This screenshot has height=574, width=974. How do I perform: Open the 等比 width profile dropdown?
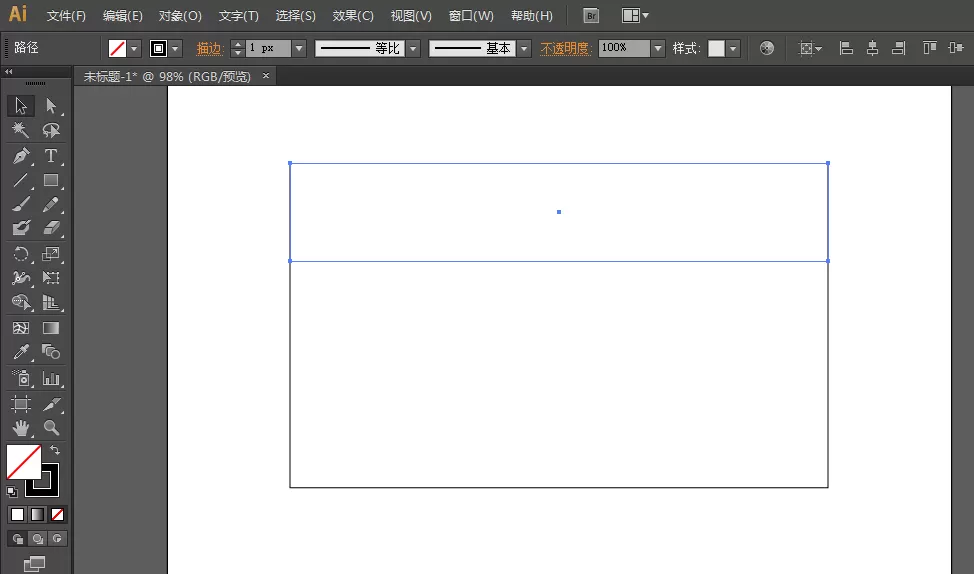tap(413, 48)
